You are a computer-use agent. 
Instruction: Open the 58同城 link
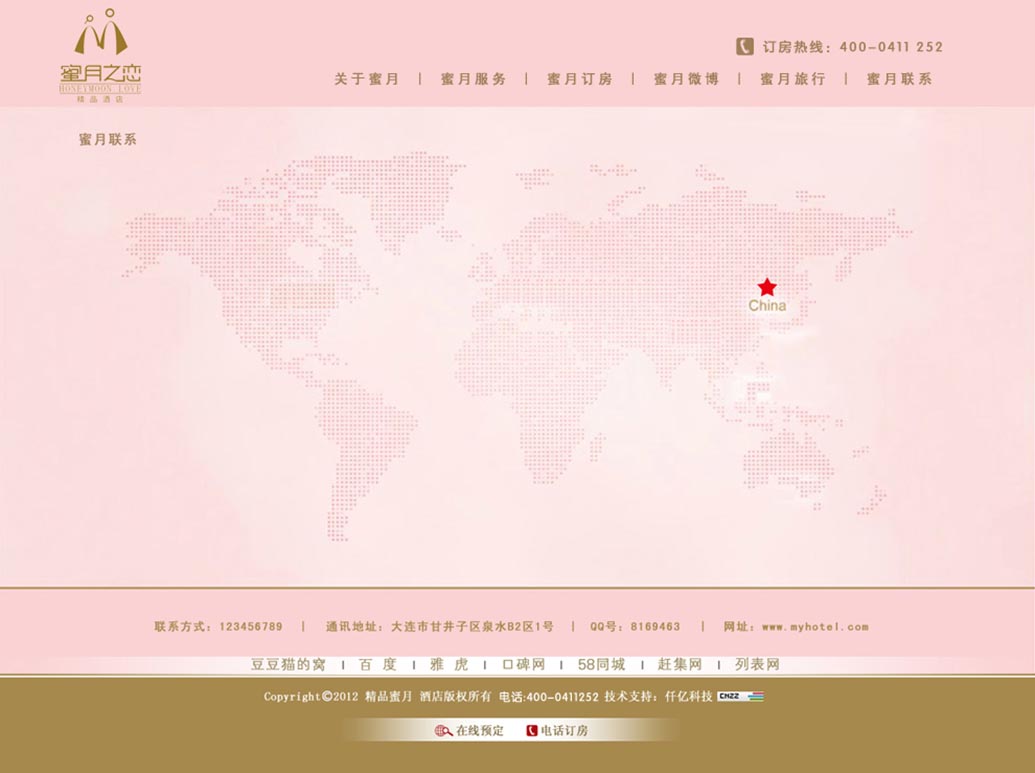[x=601, y=664]
